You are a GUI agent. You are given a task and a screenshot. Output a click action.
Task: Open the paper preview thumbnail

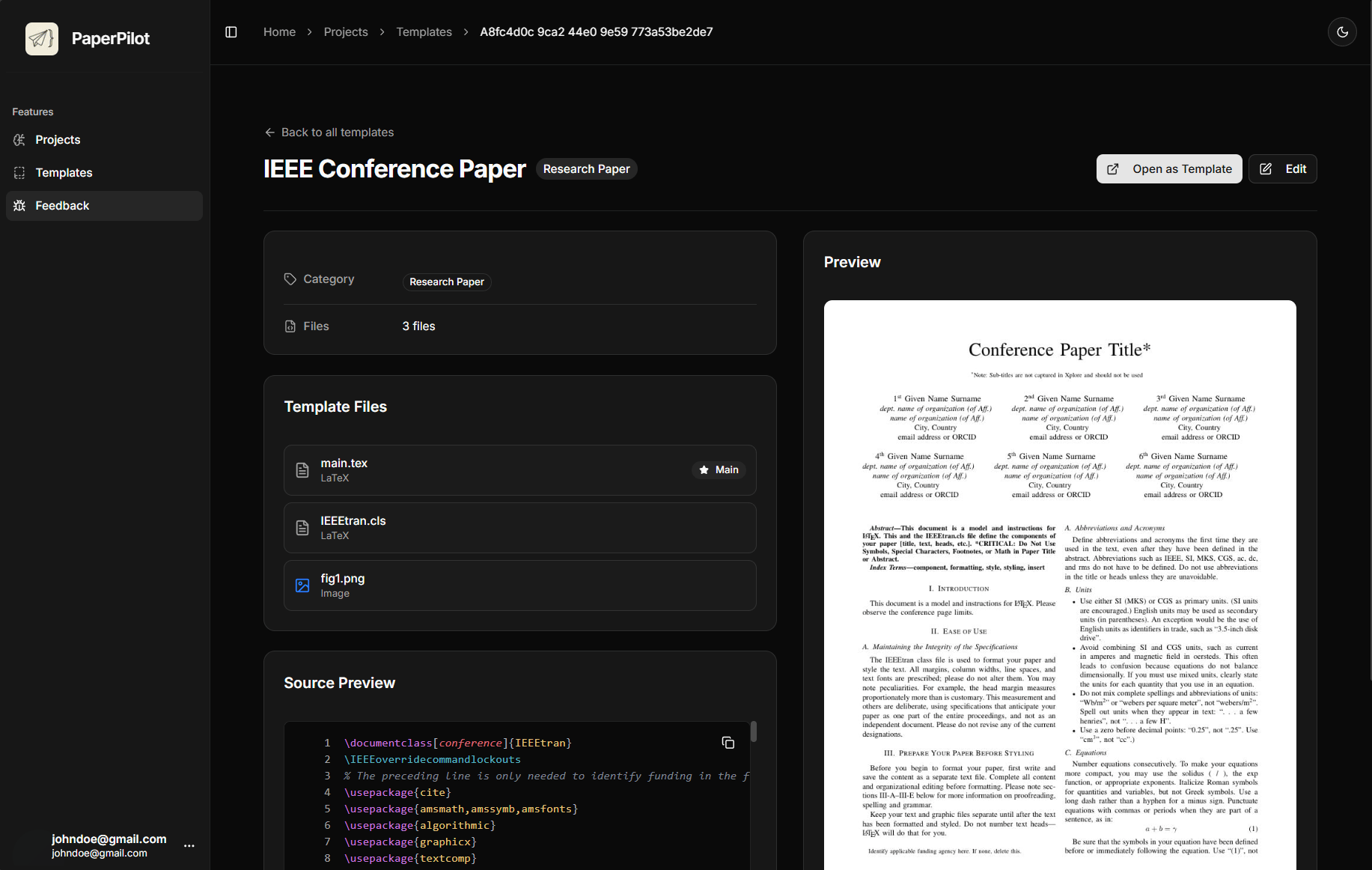[x=1059, y=584]
